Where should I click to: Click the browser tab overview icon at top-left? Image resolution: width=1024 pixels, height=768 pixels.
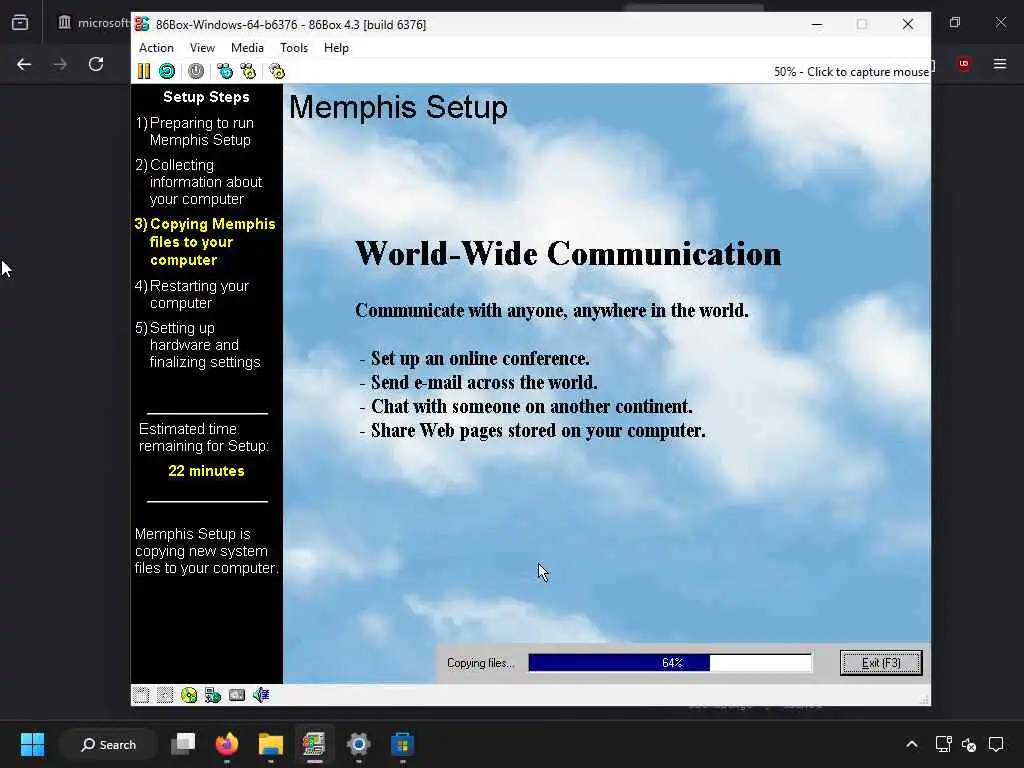(20, 23)
